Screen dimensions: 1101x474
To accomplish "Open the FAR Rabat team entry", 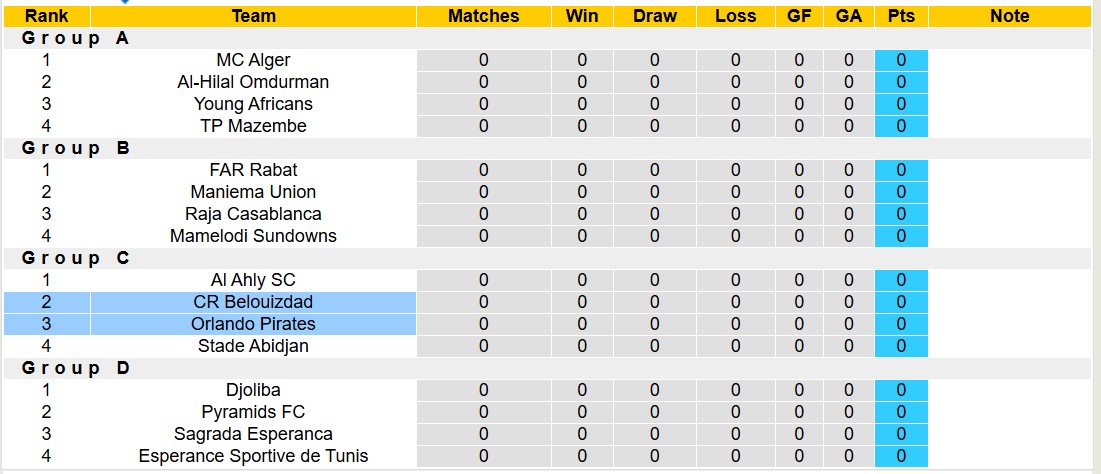I will pos(253,170).
